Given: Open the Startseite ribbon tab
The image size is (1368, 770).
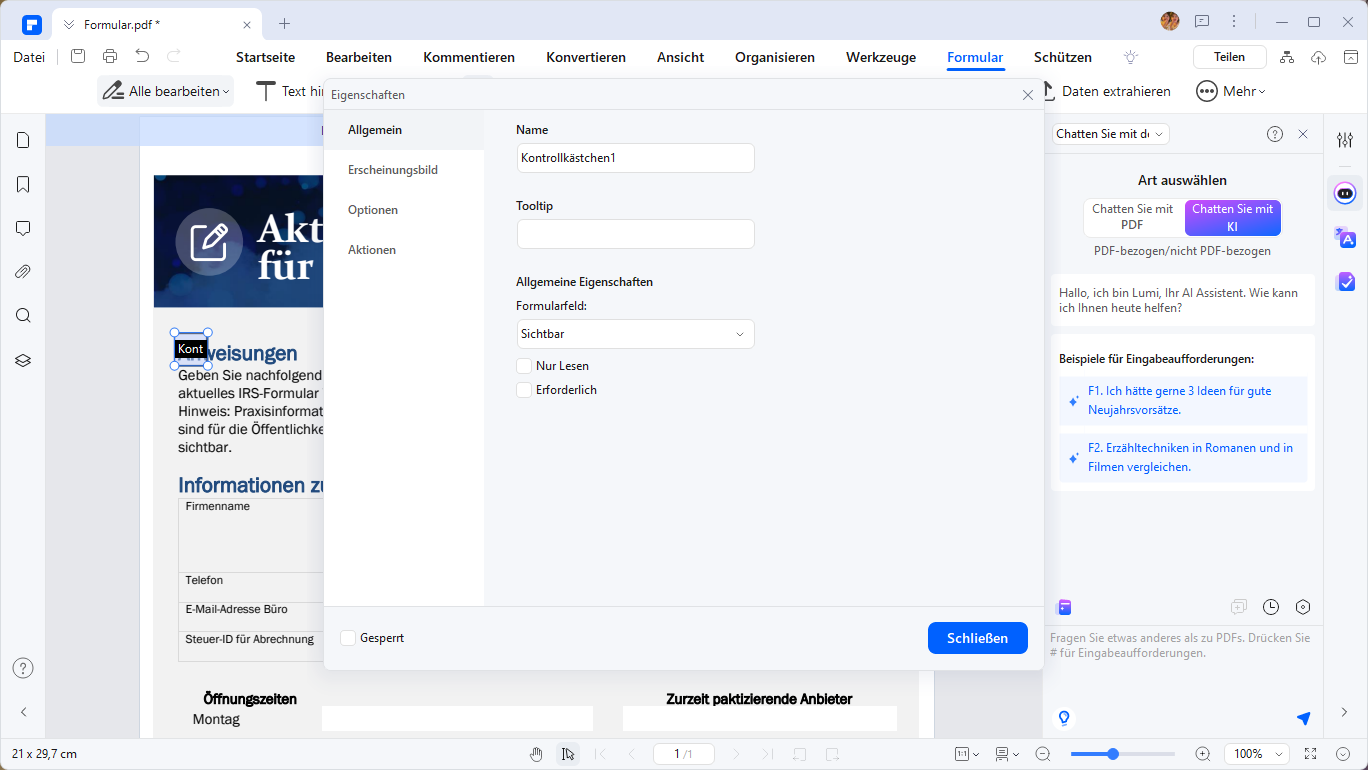Looking at the screenshot, I should click(265, 57).
